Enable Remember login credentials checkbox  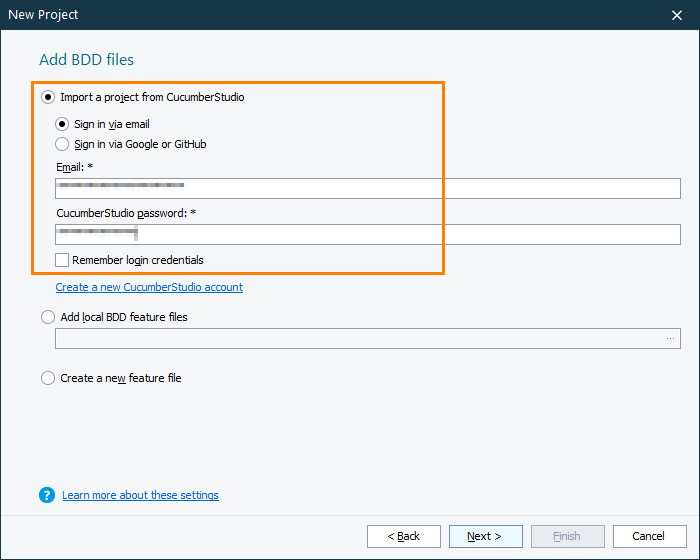coord(63,260)
